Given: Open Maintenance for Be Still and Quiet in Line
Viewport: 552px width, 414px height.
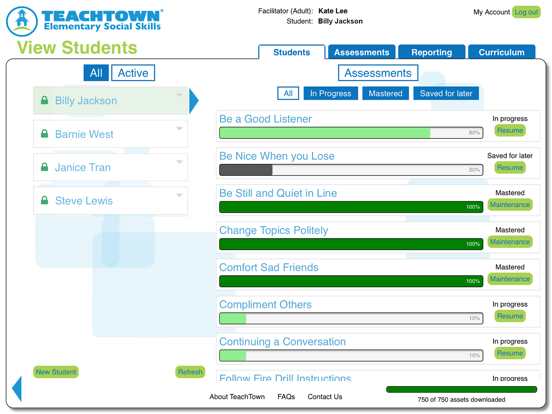Looking at the screenshot, I should pyautogui.click(x=510, y=205).
